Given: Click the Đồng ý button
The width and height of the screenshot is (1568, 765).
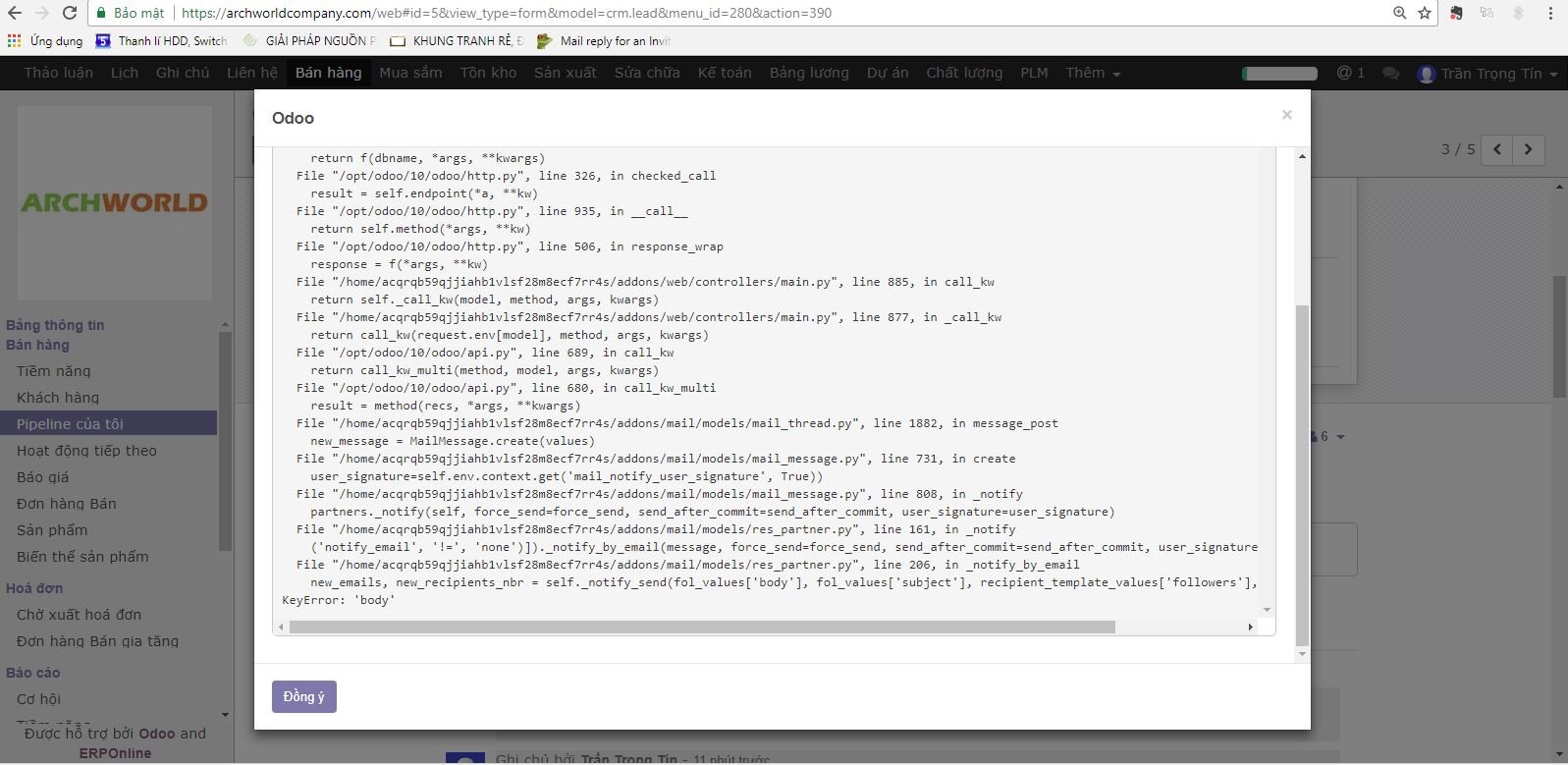Looking at the screenshot, I should (x=304, y=696).
